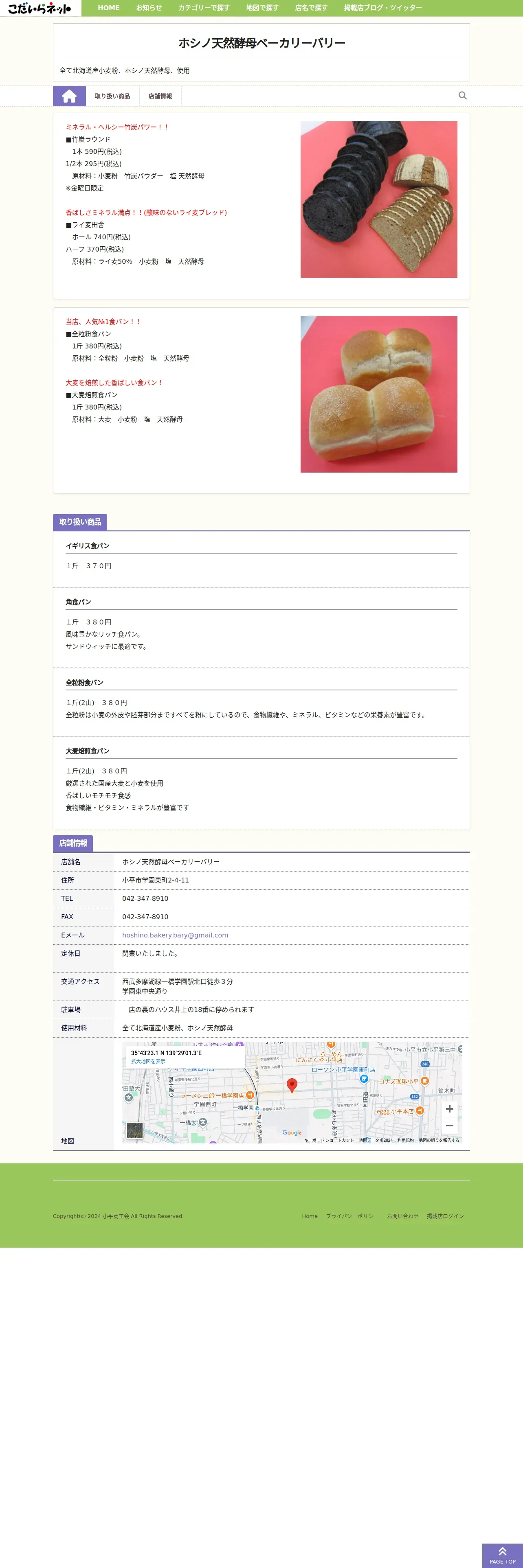Click ローソン 小平学園東町店 shop marker

pos(364,1079)
